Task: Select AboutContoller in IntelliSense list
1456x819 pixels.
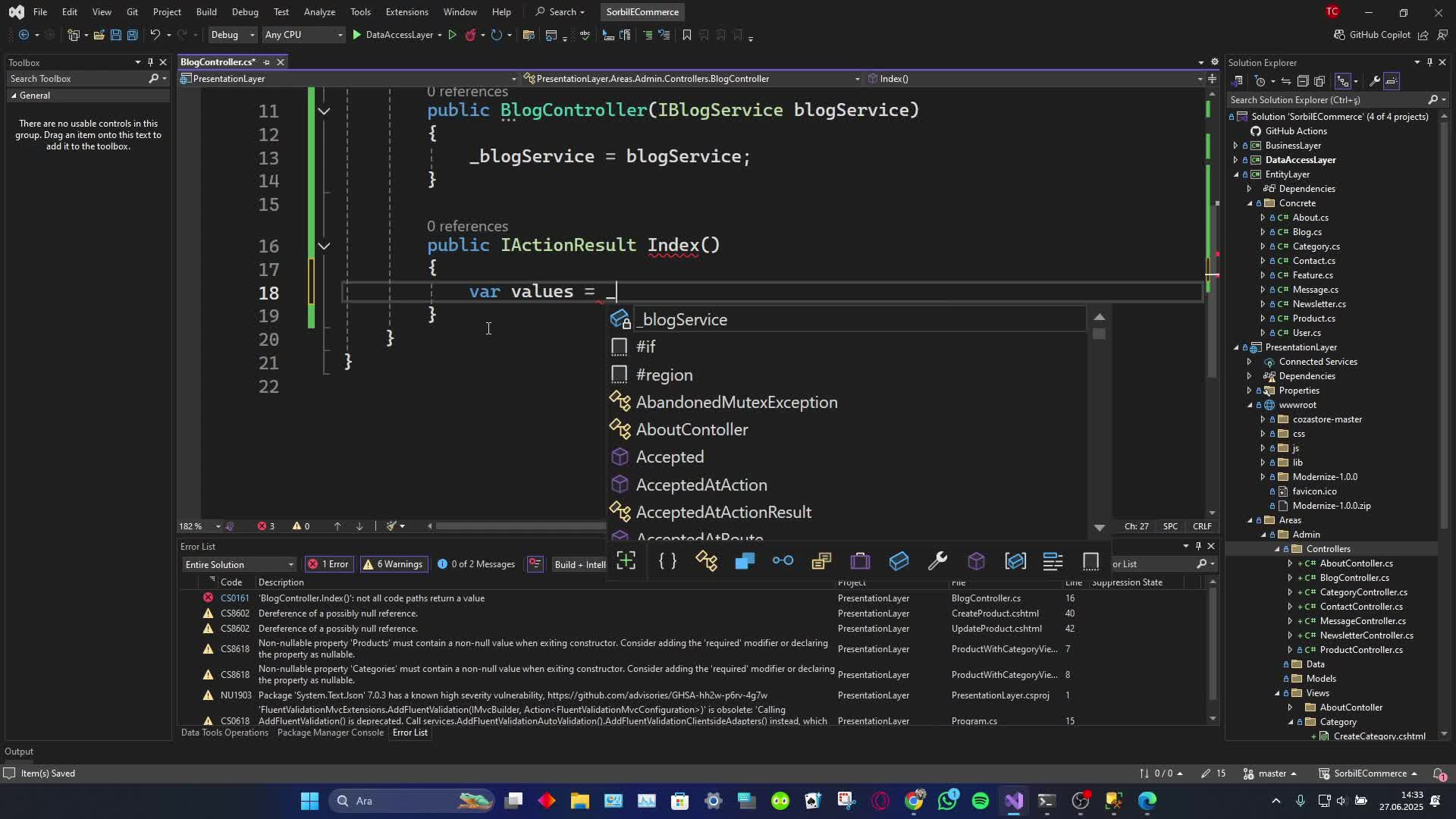Action: [x=847, y=429]
